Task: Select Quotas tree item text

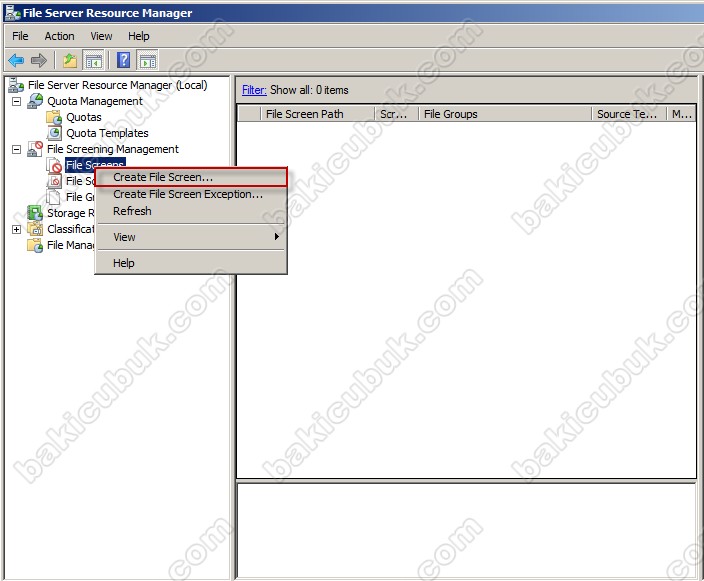Action: click(84, 117)
